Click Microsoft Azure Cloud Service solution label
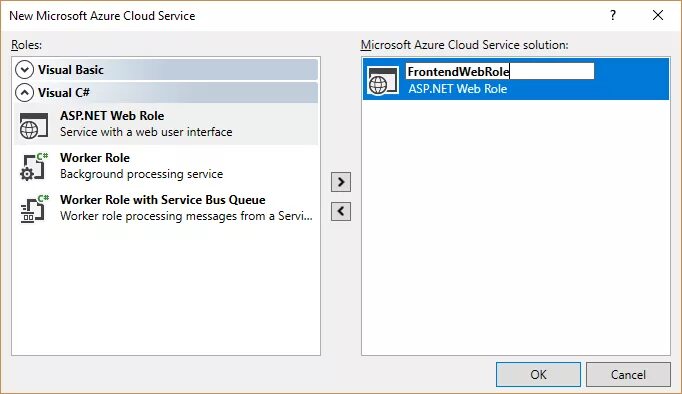The height and width of the screenshot is (394, 682). (x=465, y=45)
